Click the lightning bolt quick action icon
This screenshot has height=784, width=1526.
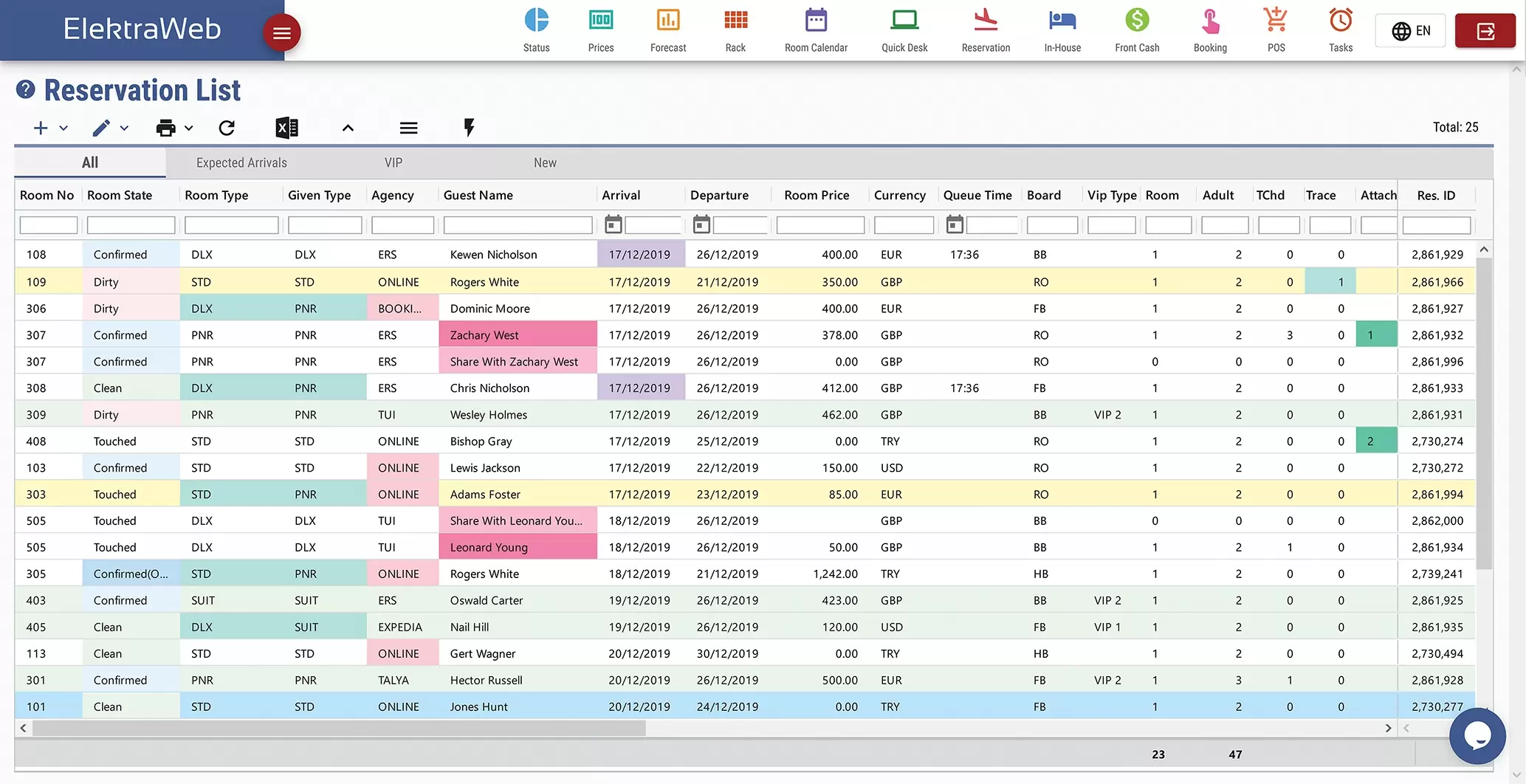click(x=469, y=128)
